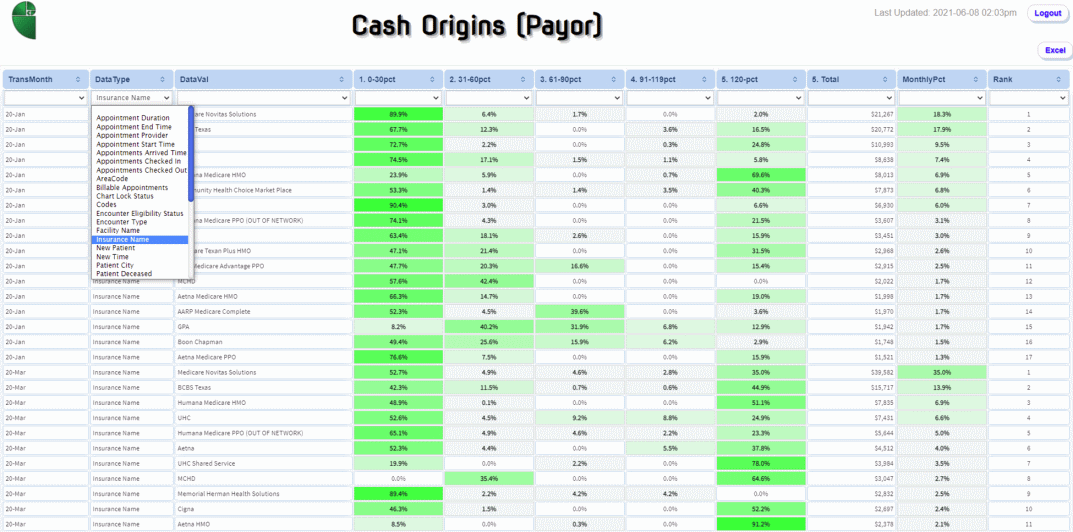The height and width of the screenshot is (532, 1073).
Task: Choose Appointments Checked In option
Action: 140,162
